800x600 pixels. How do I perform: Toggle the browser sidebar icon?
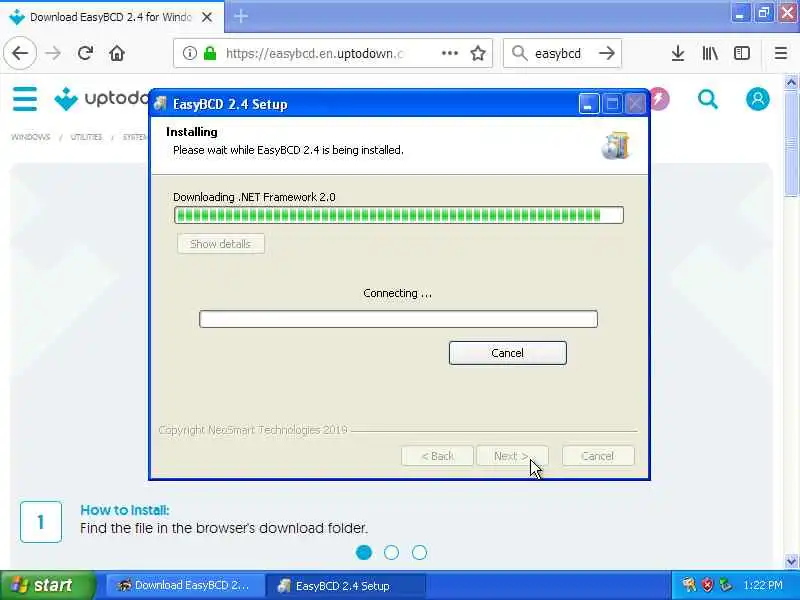[742, 53]
